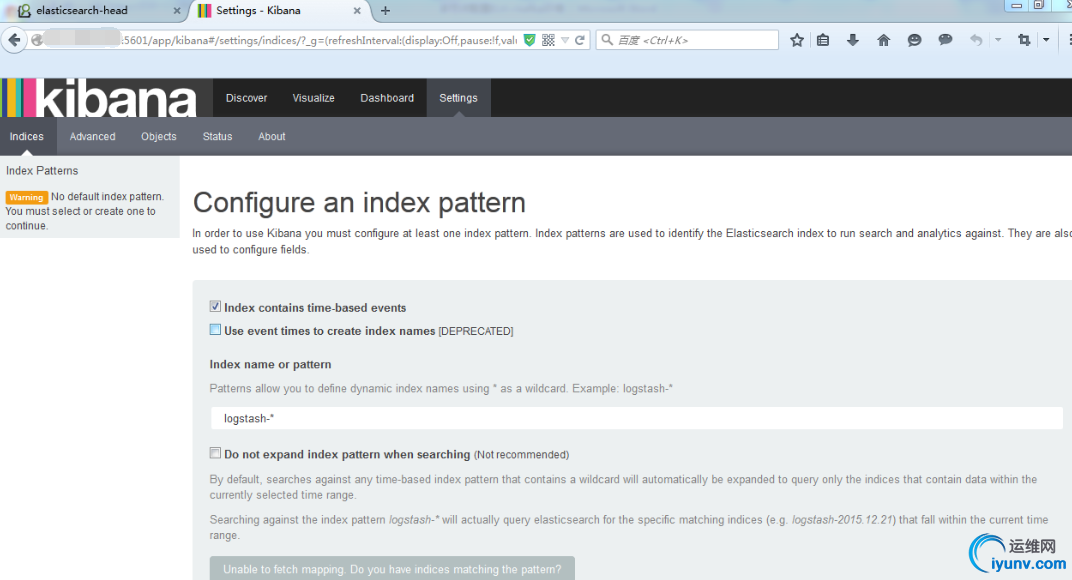The height and width of the screenshot is (580, 1072).
Task: Select the Advanced settings tab
Action: coord(92,136)
